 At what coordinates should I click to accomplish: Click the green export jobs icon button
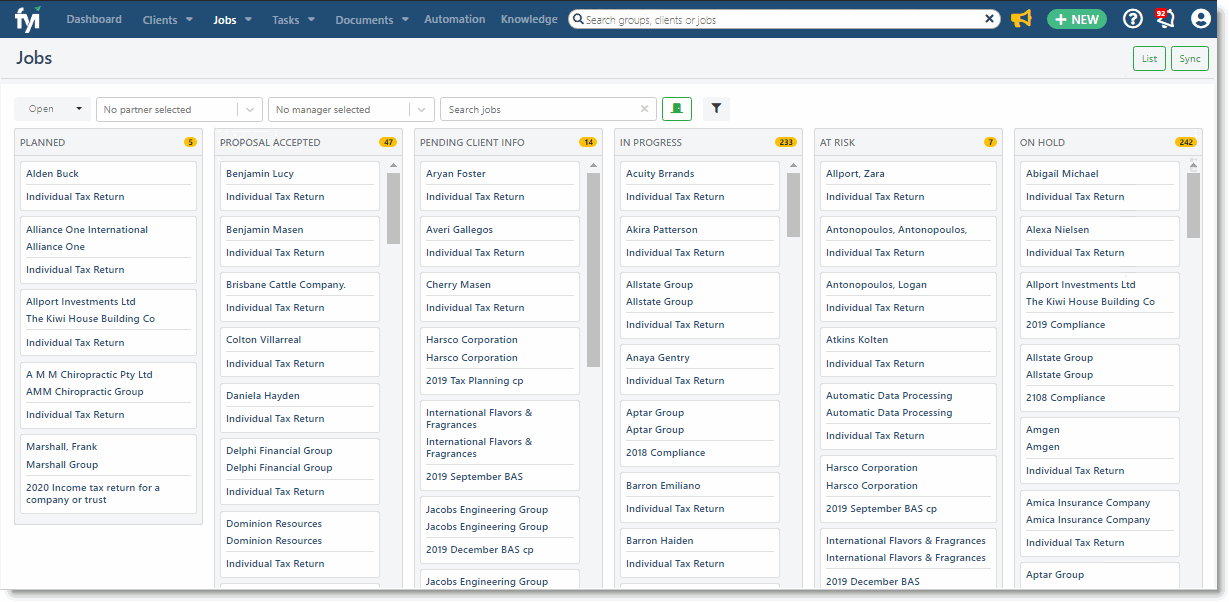click(677, 109)
